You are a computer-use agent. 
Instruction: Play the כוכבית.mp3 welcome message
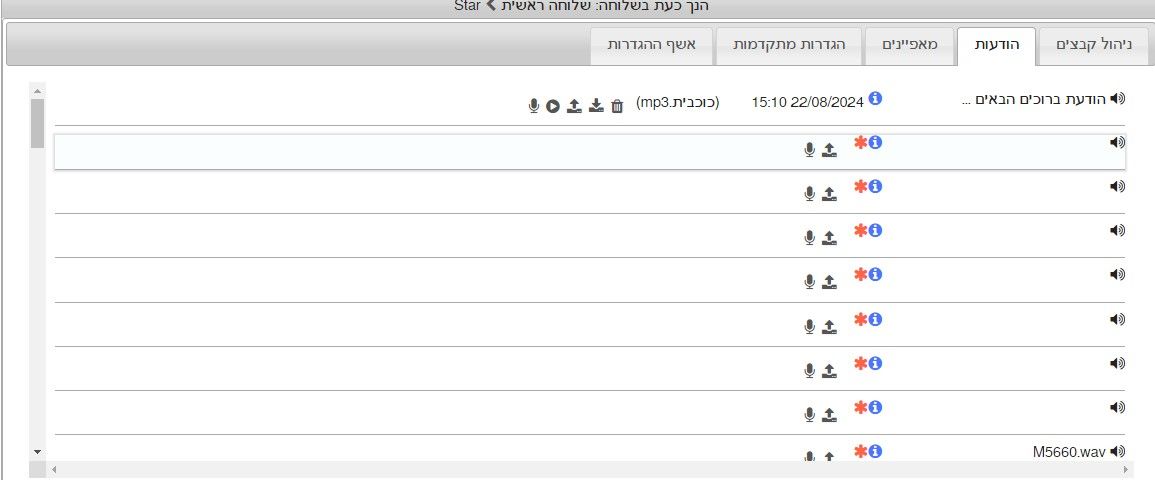553,105
